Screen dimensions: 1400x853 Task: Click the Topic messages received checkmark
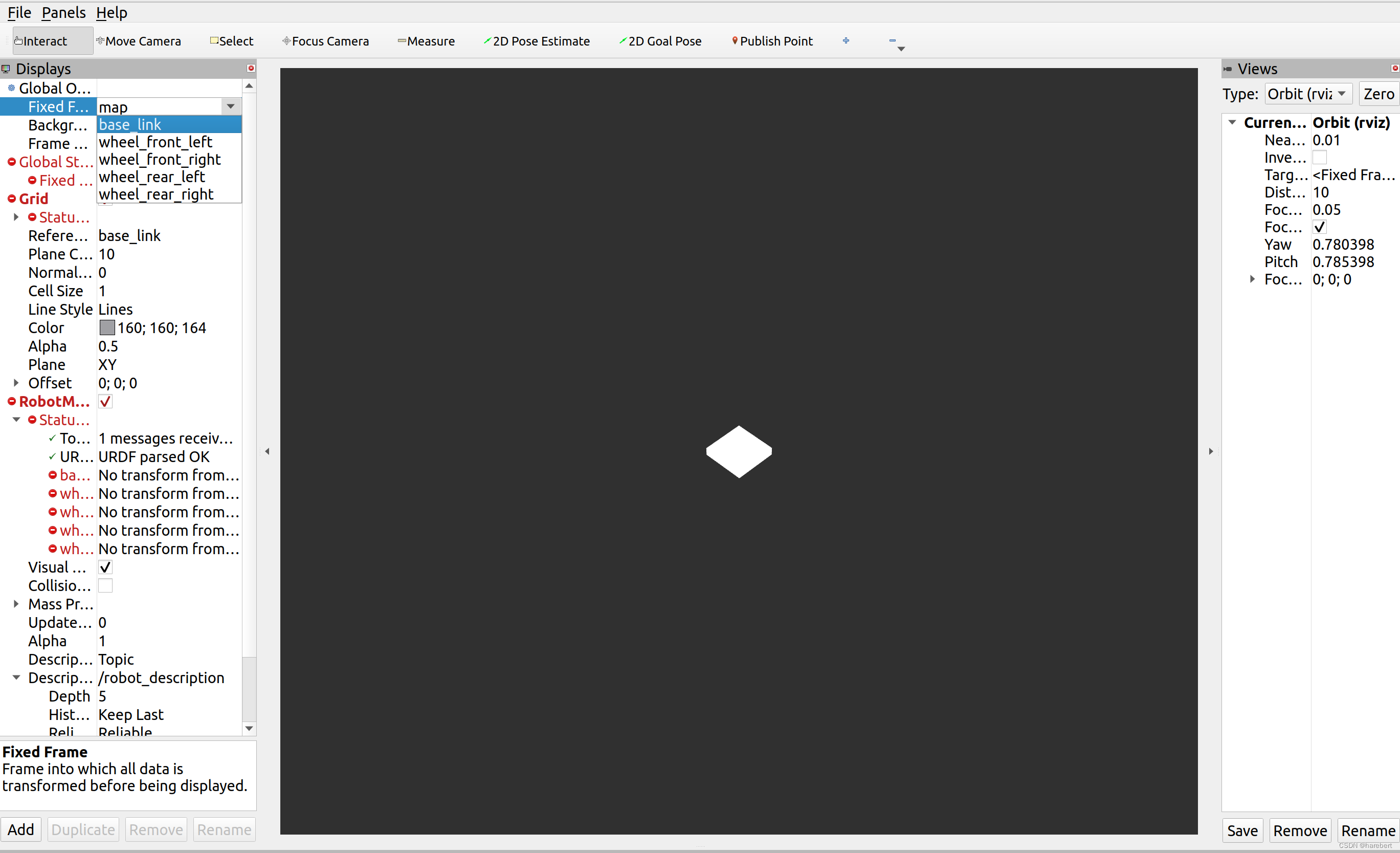pos(52,438)
